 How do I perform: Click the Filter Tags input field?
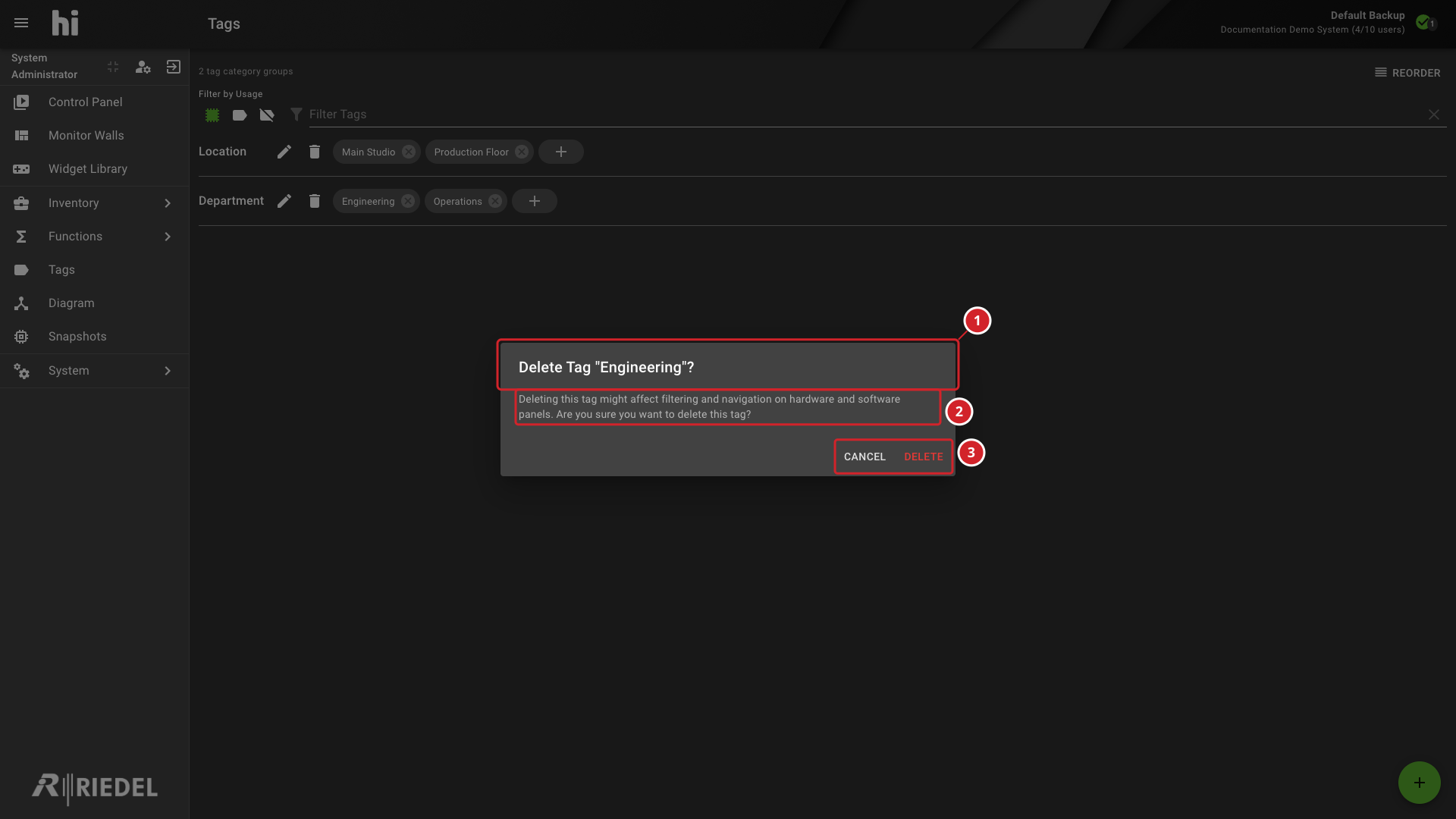(864, 115)
